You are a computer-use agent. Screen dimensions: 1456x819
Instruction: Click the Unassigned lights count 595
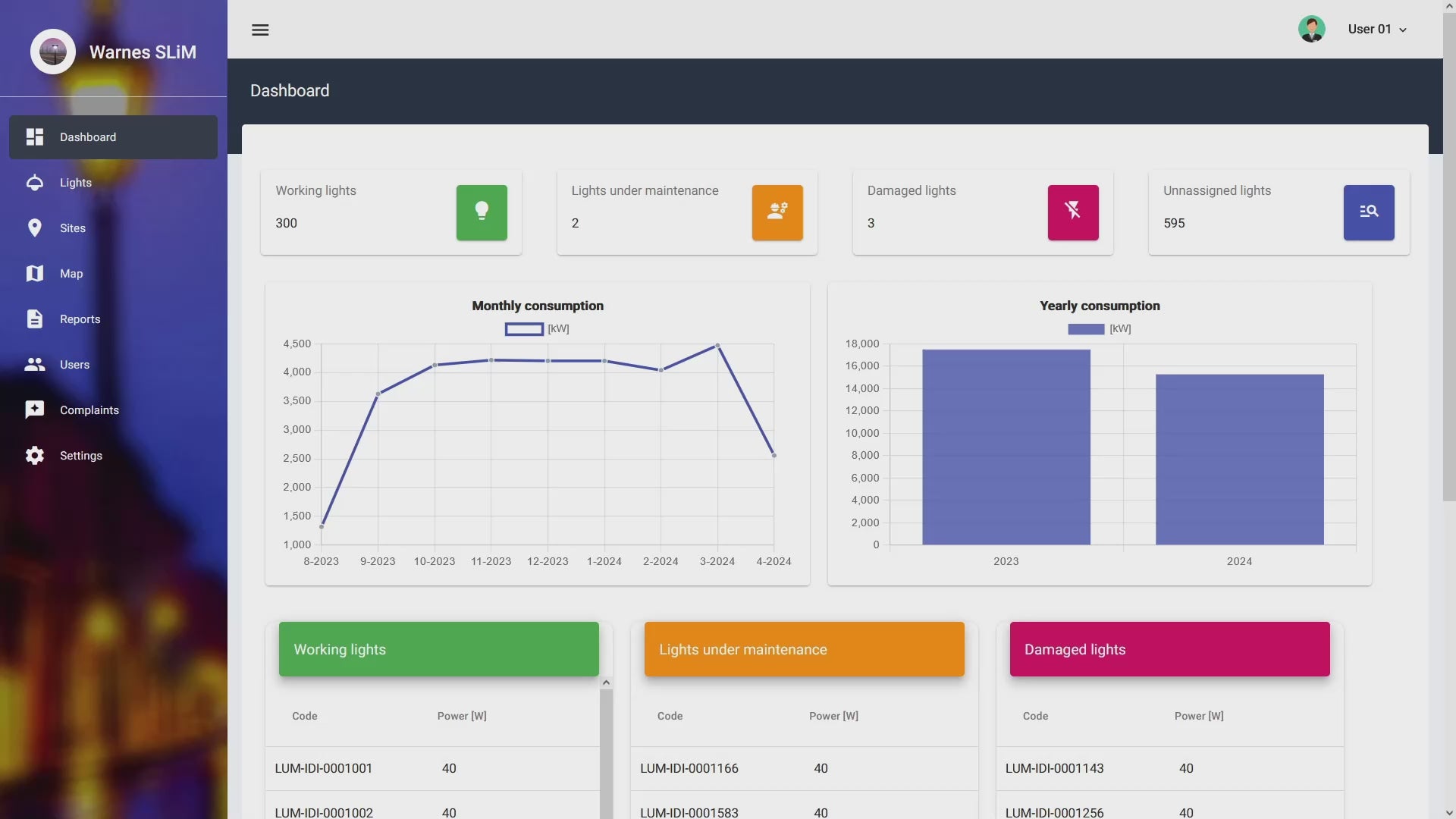pyautogui.click(x=1174, y=223)
